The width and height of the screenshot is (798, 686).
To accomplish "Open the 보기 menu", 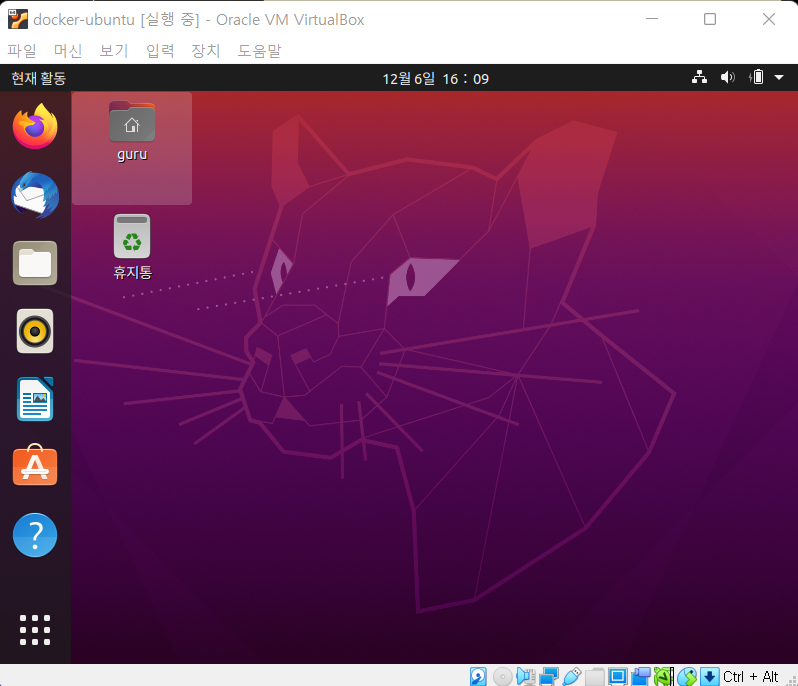I will [113, 50].
